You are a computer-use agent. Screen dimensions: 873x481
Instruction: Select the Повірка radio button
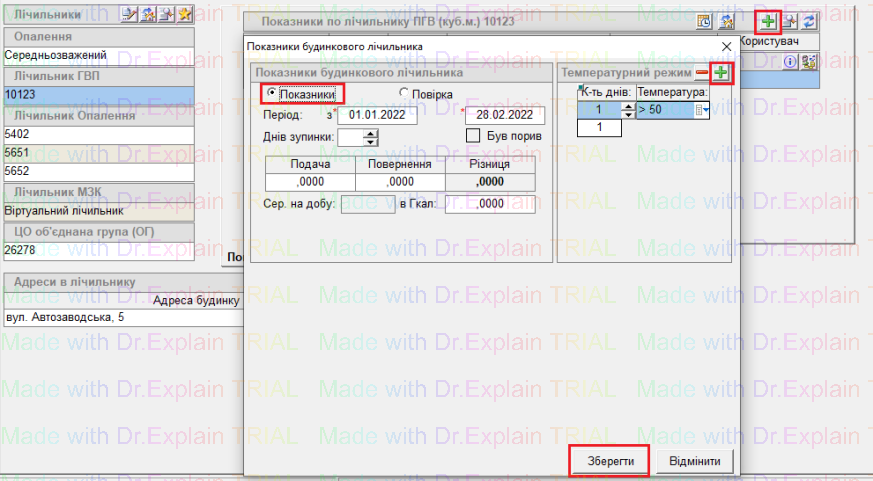(404, 94)
